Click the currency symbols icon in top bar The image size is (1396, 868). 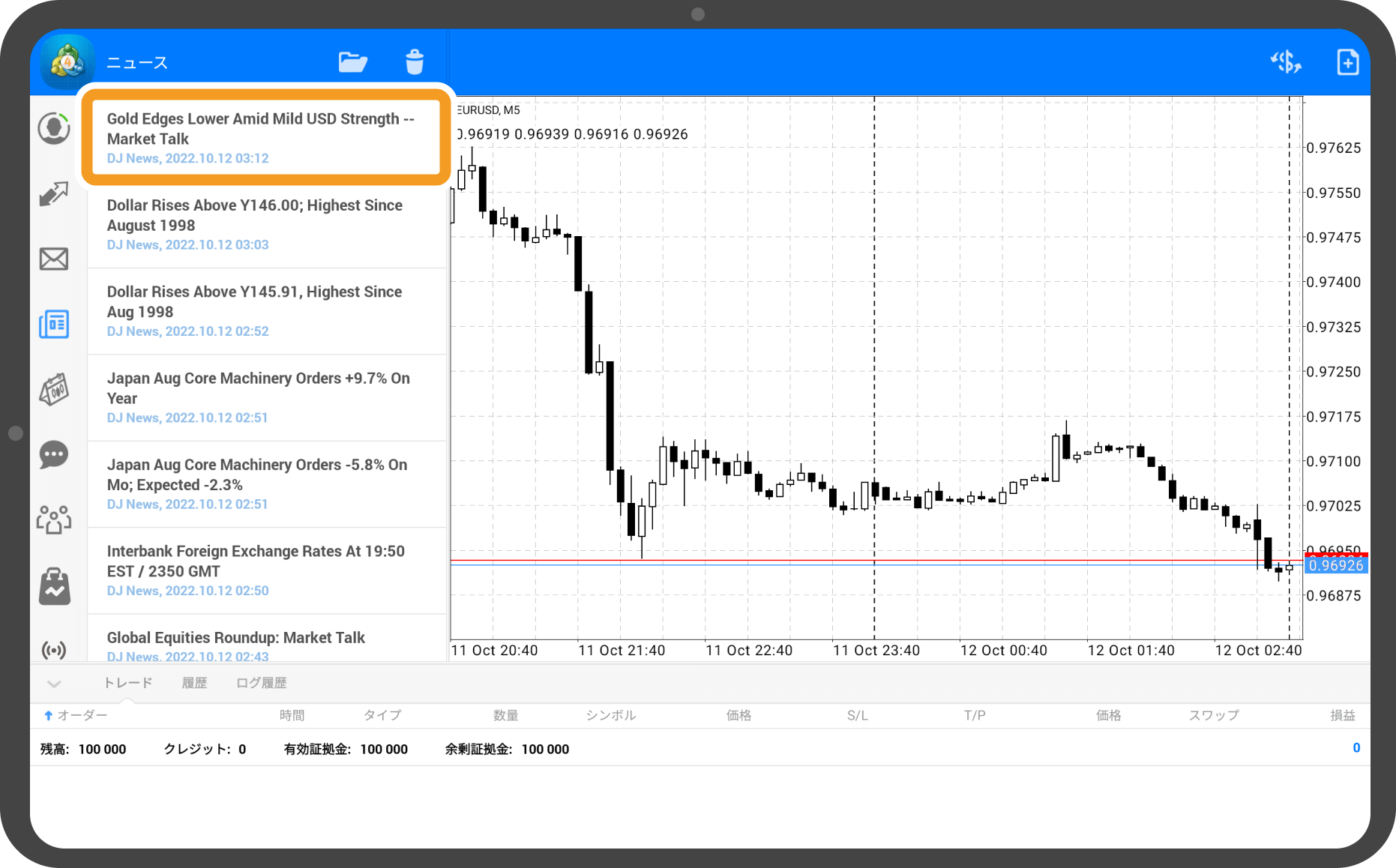(1286, 62)
